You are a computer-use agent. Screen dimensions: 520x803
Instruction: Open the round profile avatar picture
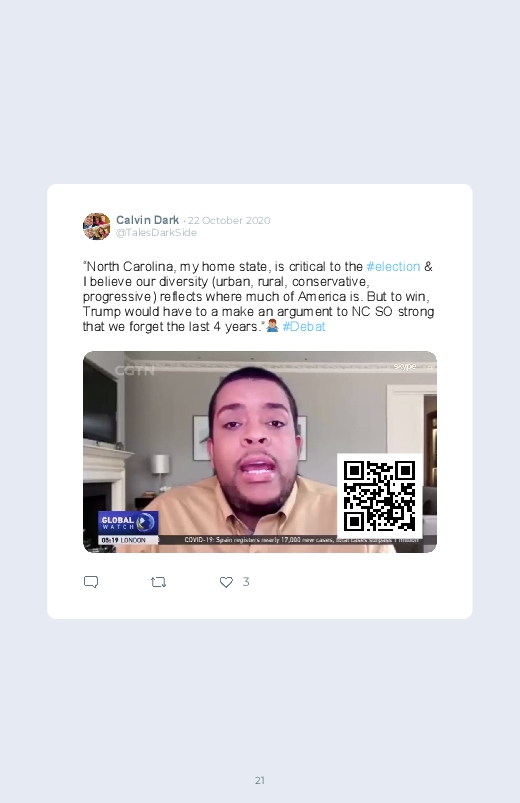pos(96,226)
